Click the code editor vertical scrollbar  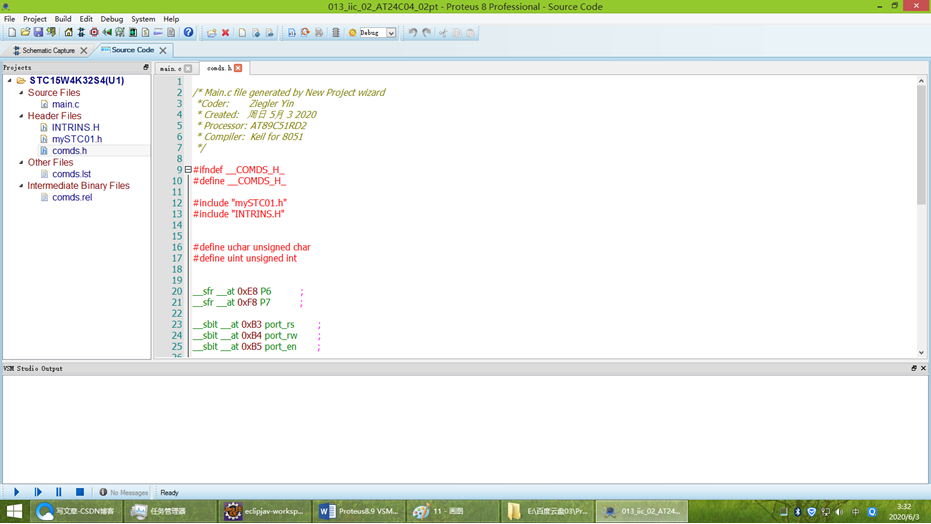coord(921,145)
